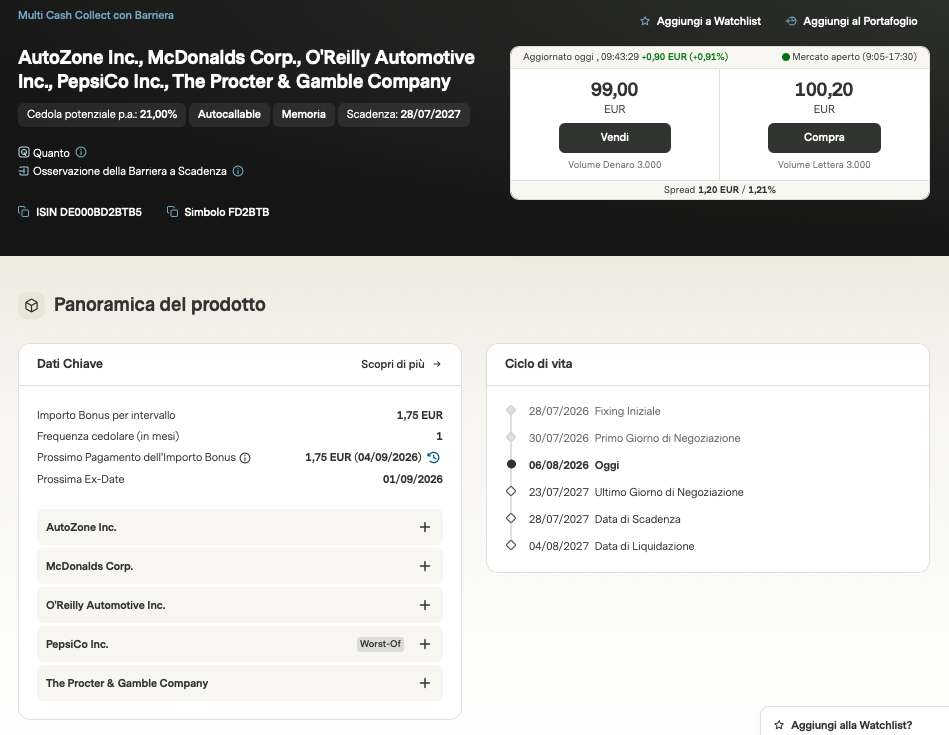Click Multi Cash Collect con Barriera link
Image resolution: width=949 pixels, height=735 pixels.
pyautogui.click(x=96, y=15)
